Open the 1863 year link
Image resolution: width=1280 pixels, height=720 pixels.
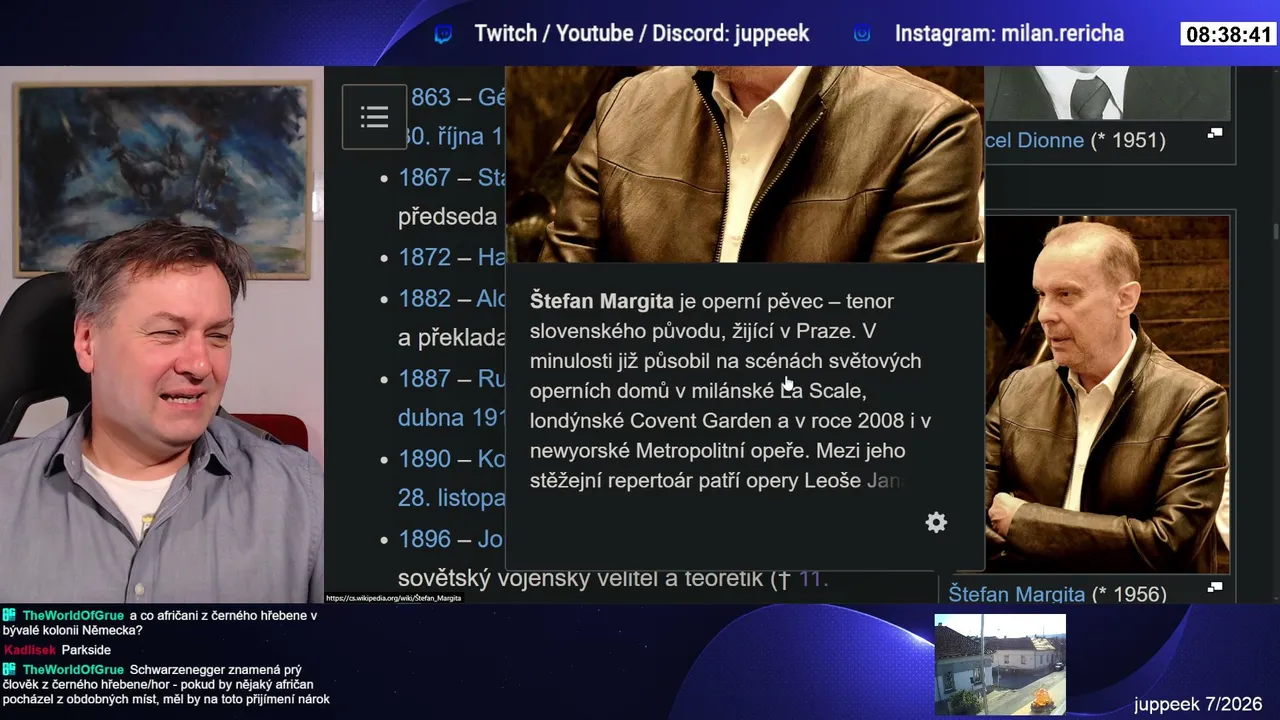coord(430,97)
